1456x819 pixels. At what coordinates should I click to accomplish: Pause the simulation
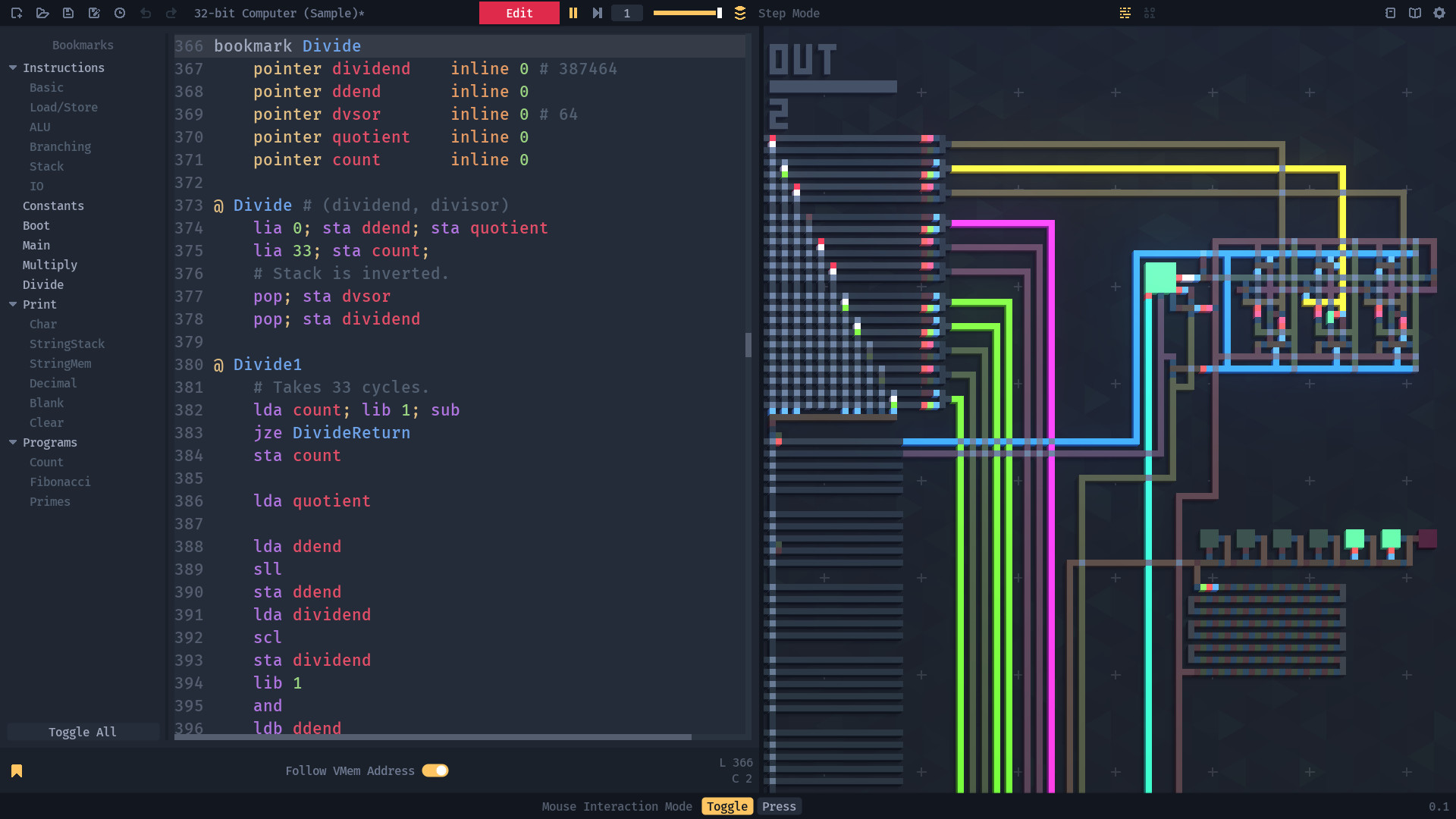[574, 13]
